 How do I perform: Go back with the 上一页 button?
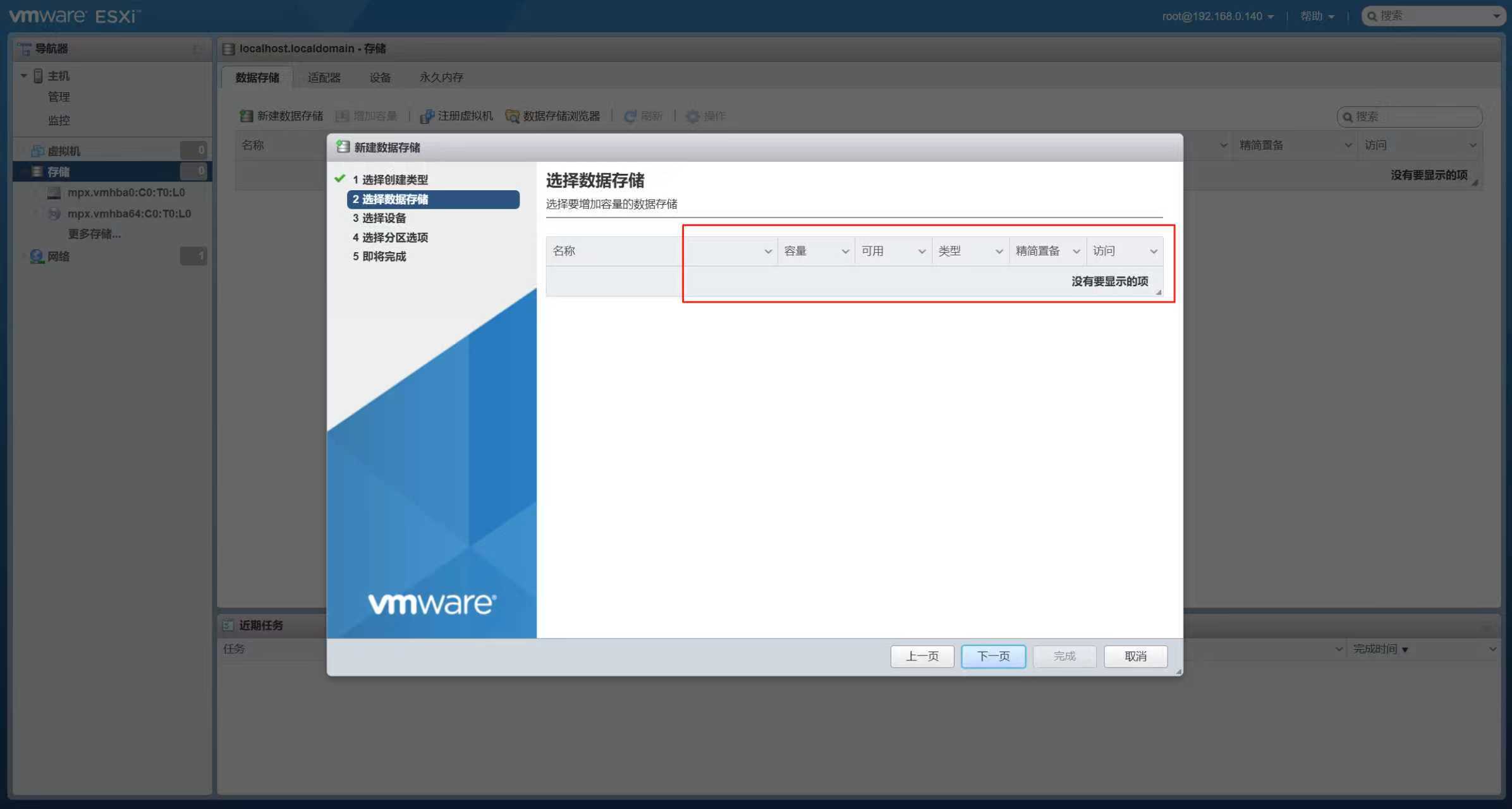tap(922, 656)
